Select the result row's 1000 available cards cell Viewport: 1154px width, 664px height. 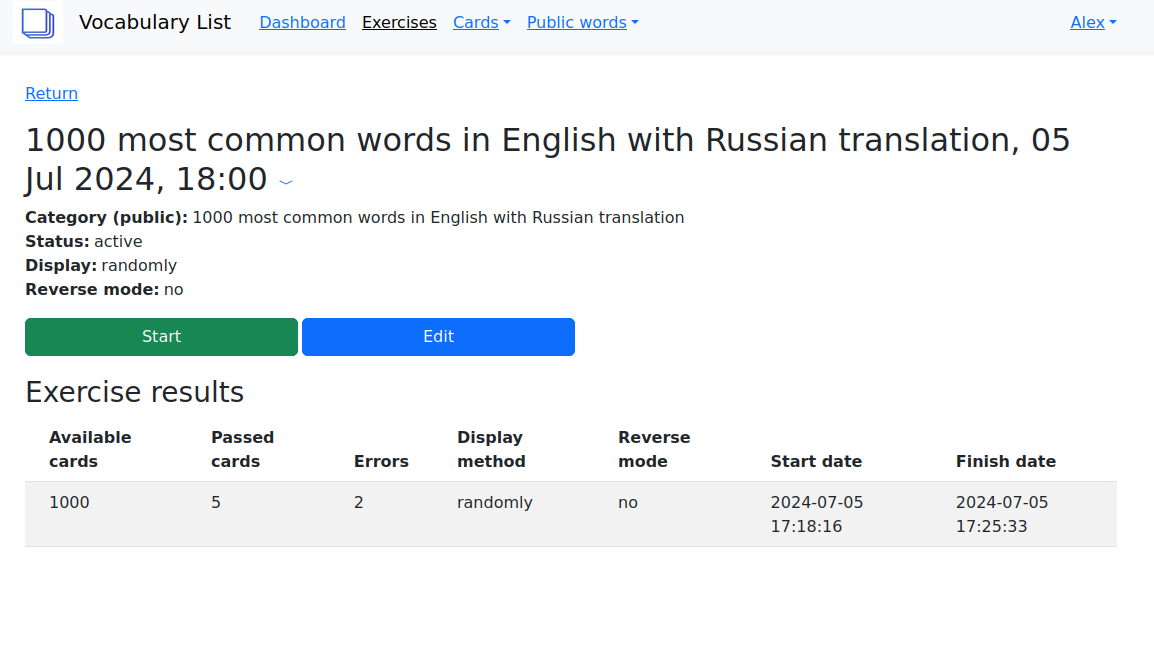tap(69, 502)
